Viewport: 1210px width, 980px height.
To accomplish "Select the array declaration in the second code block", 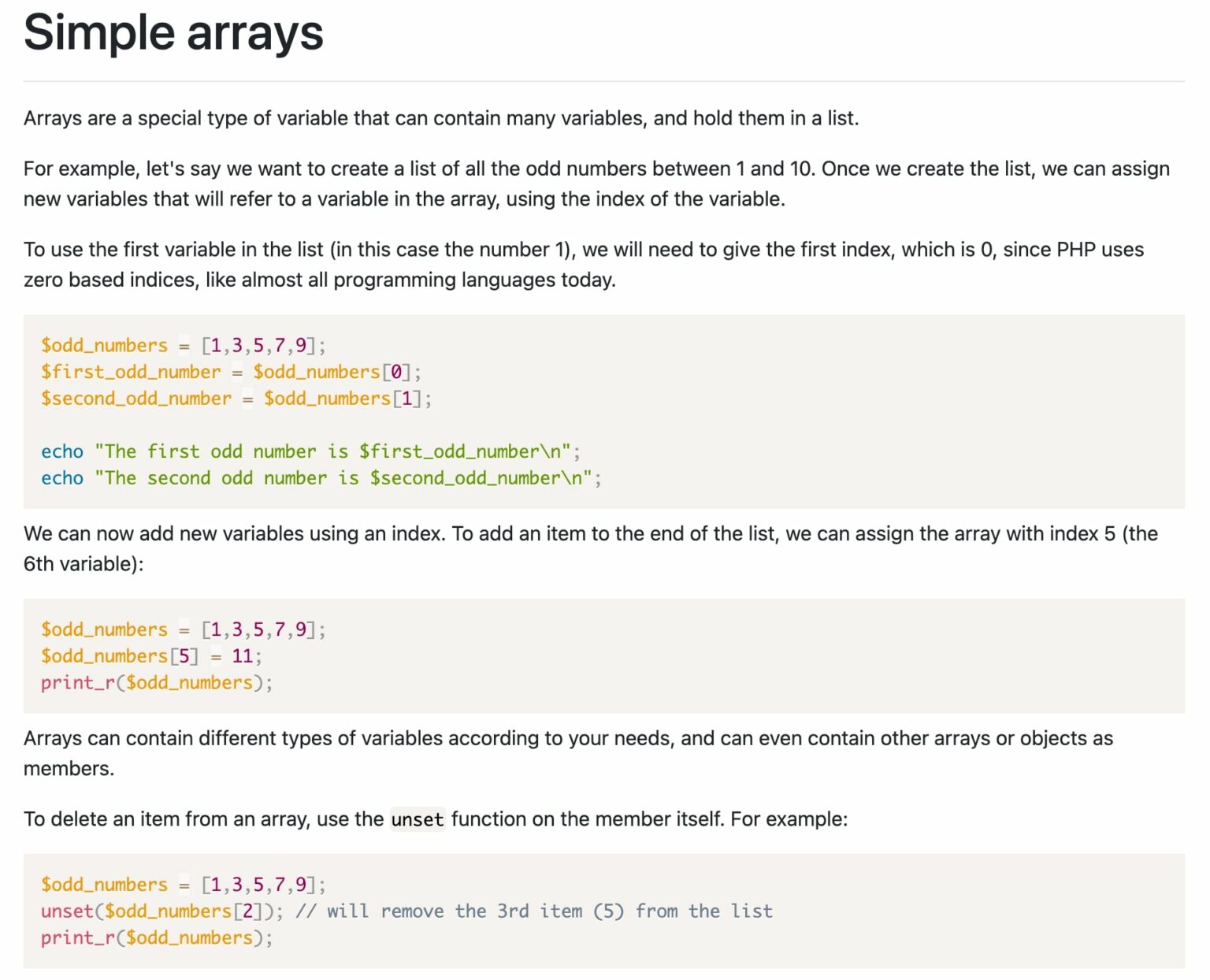I will click(x=183, y=629).
